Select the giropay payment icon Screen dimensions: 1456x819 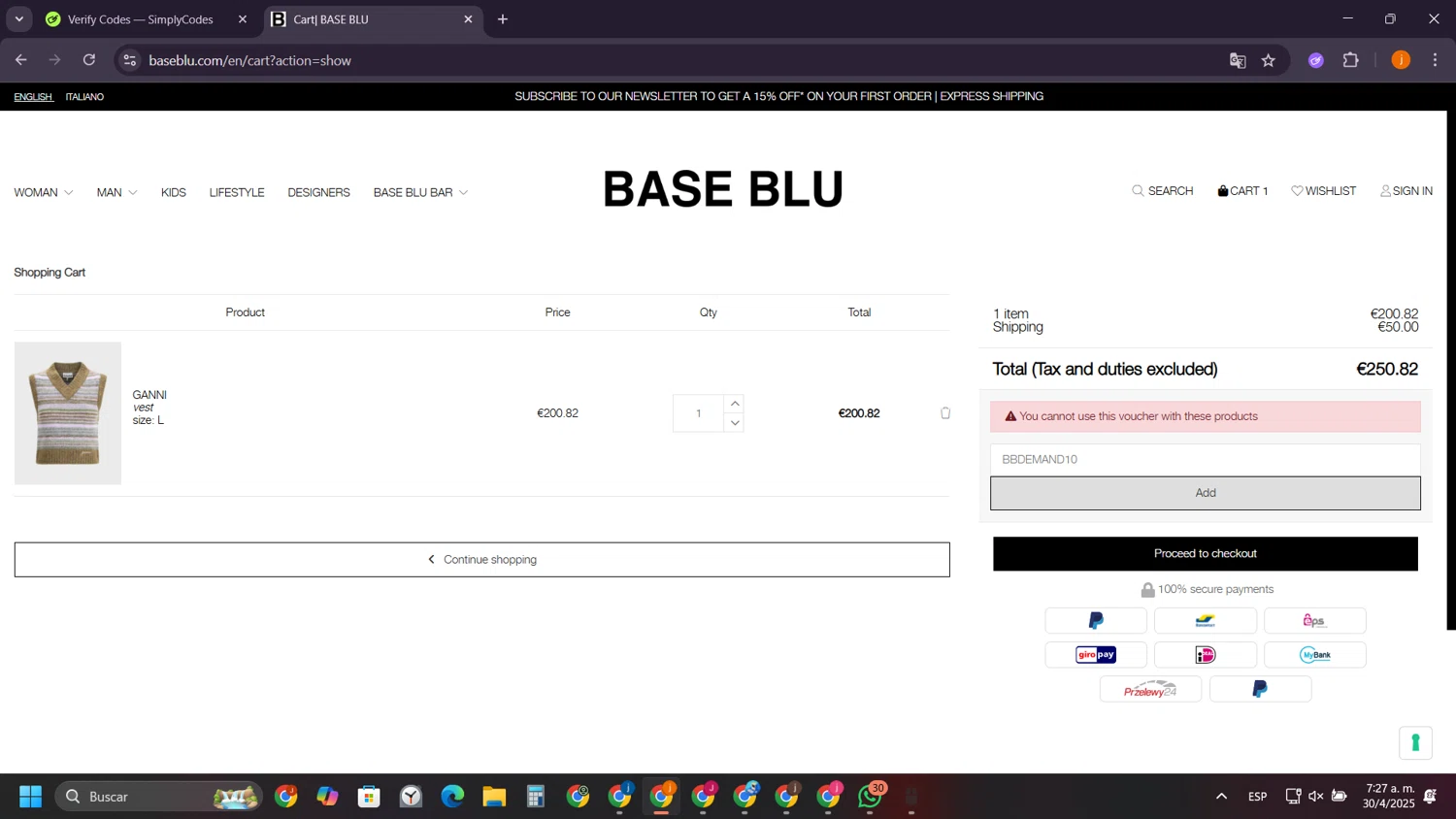pyautogui.click(x=1096, y=655)
